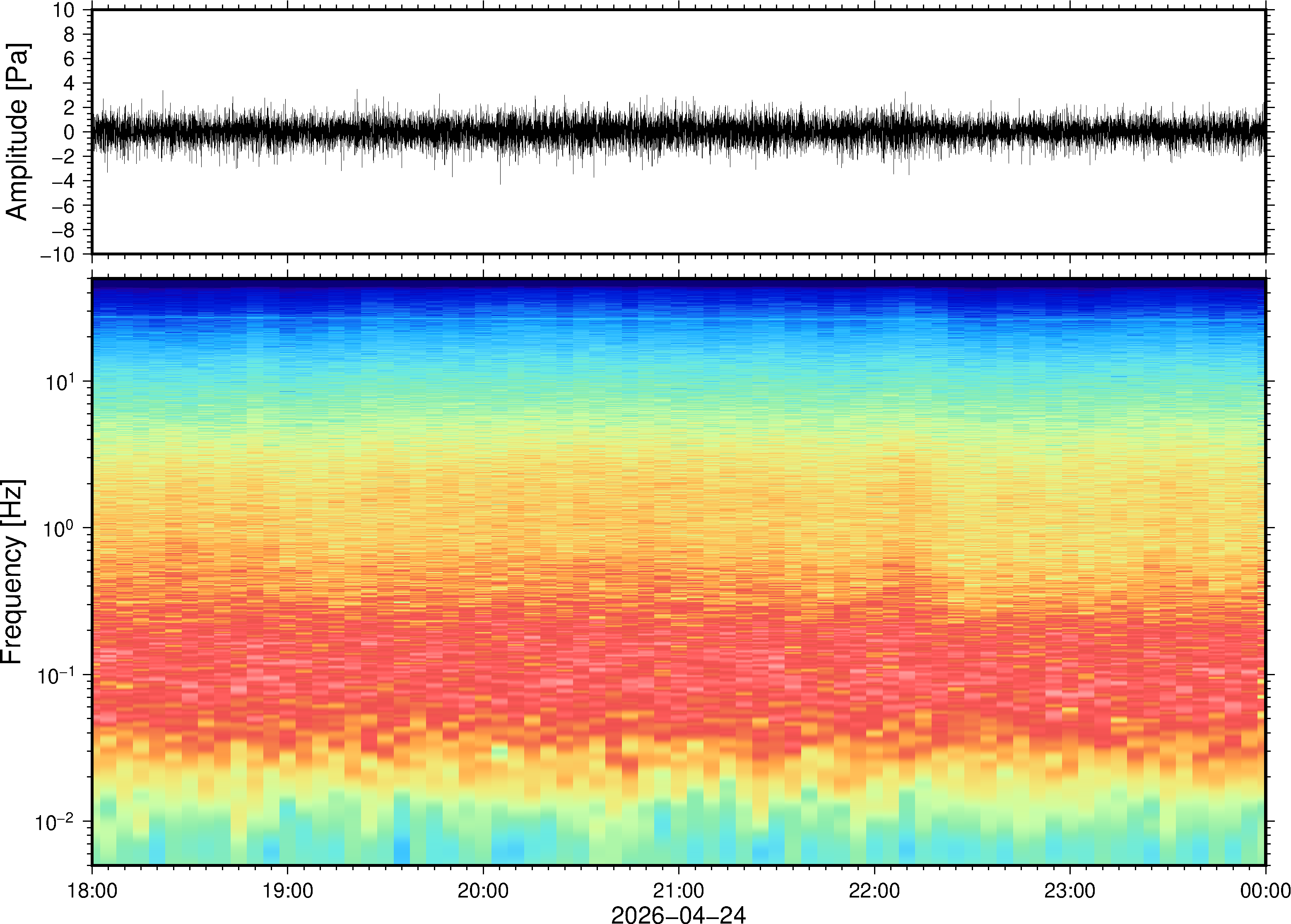
Task: Click the 20:00 time axis label
Action: click(x=483, y=890)
